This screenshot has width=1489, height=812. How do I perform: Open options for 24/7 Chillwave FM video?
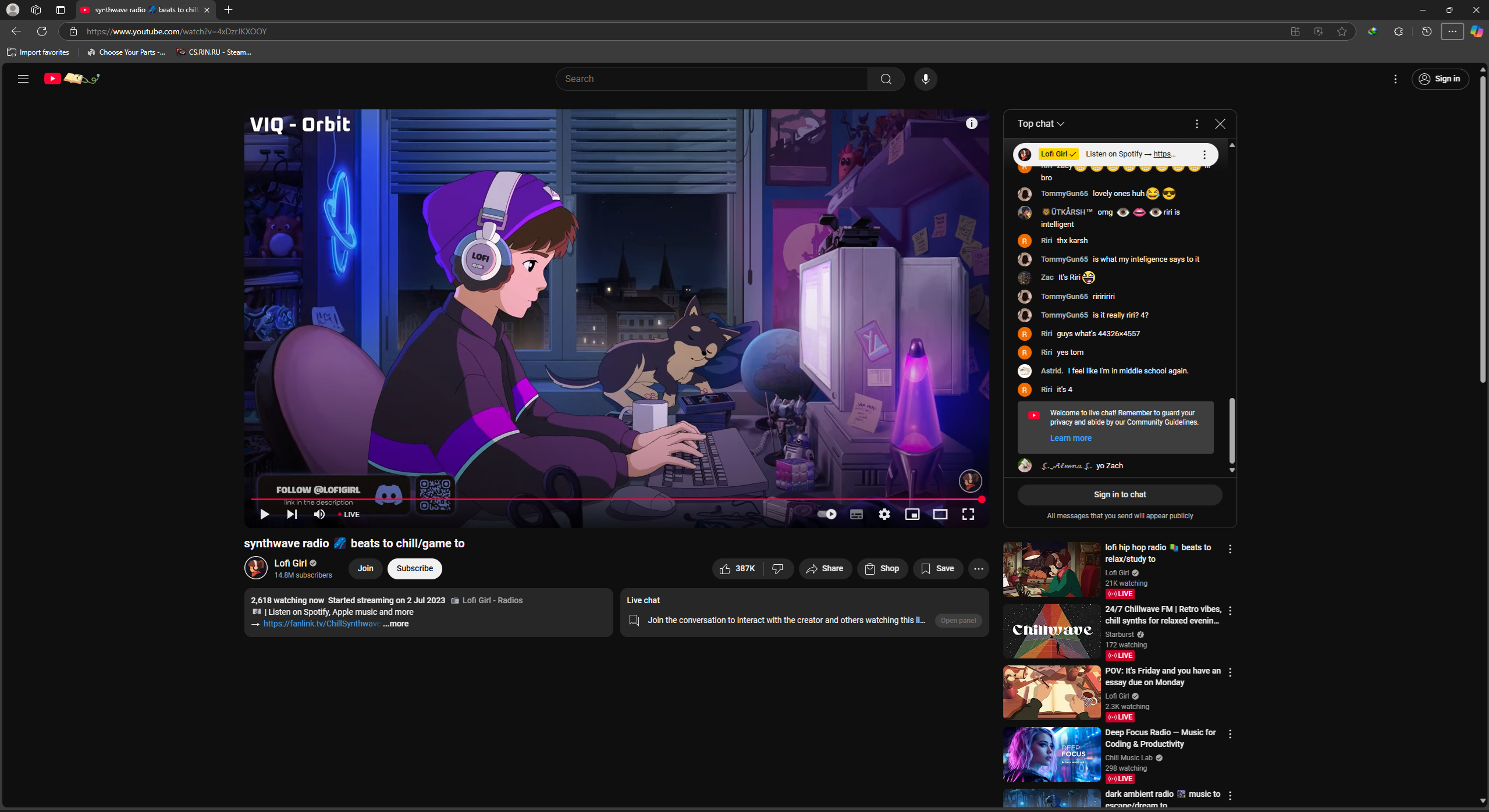click(1229, 611)
